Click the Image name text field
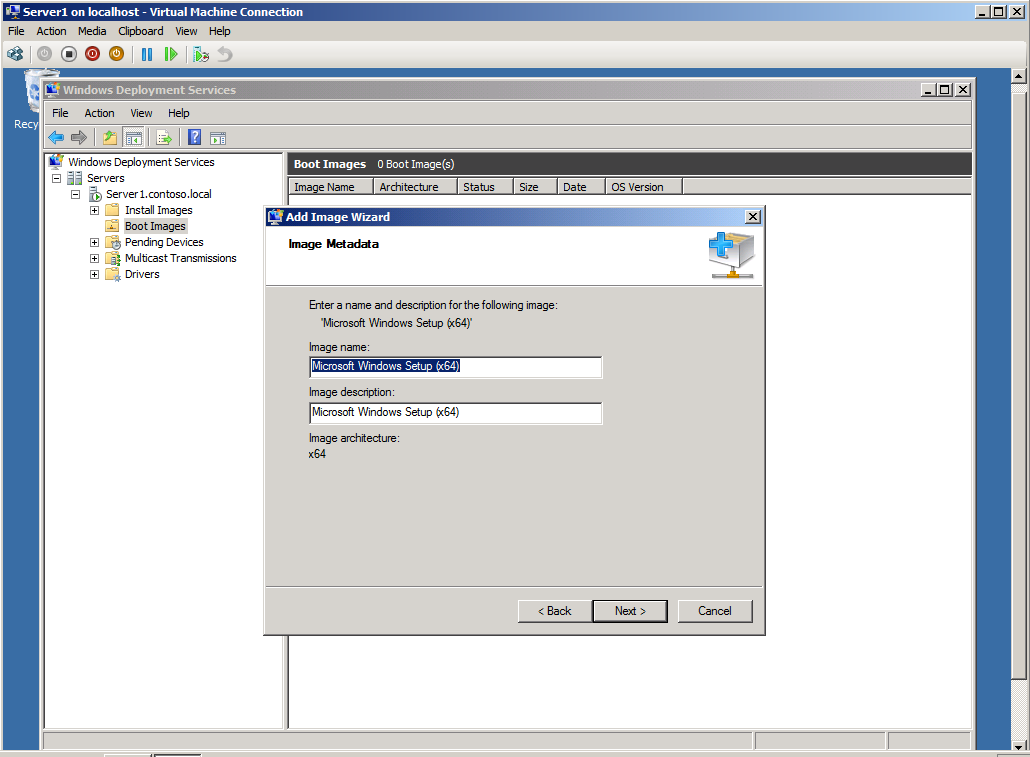This screenshot has width=1030, height=757. point(455,367)
